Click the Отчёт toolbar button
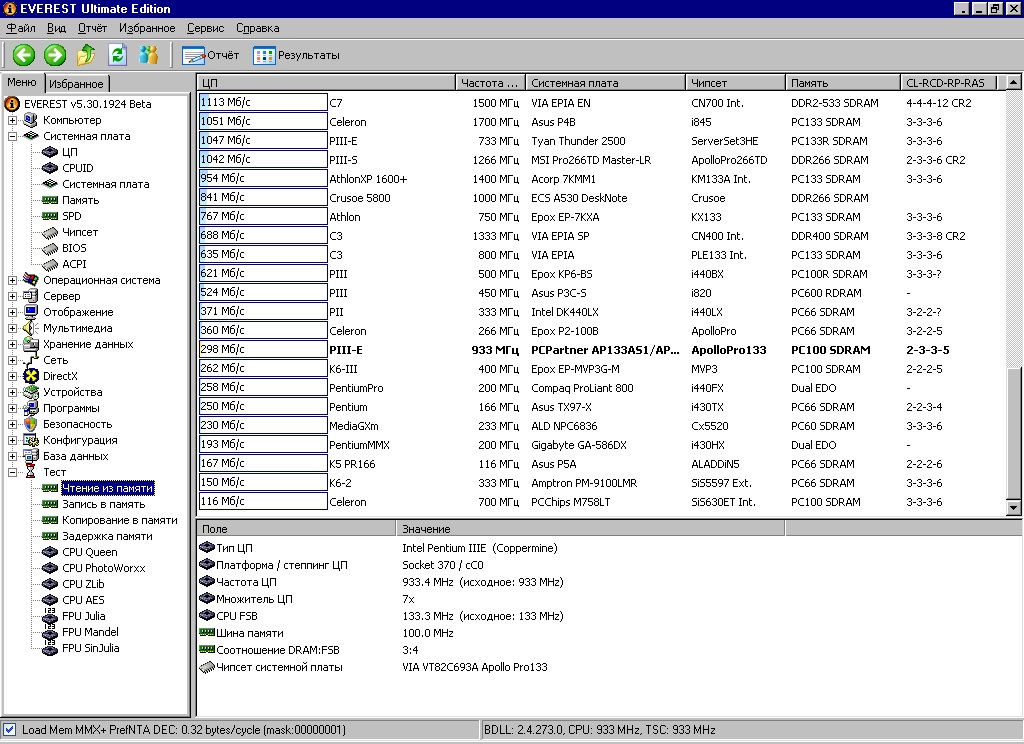 211,55
